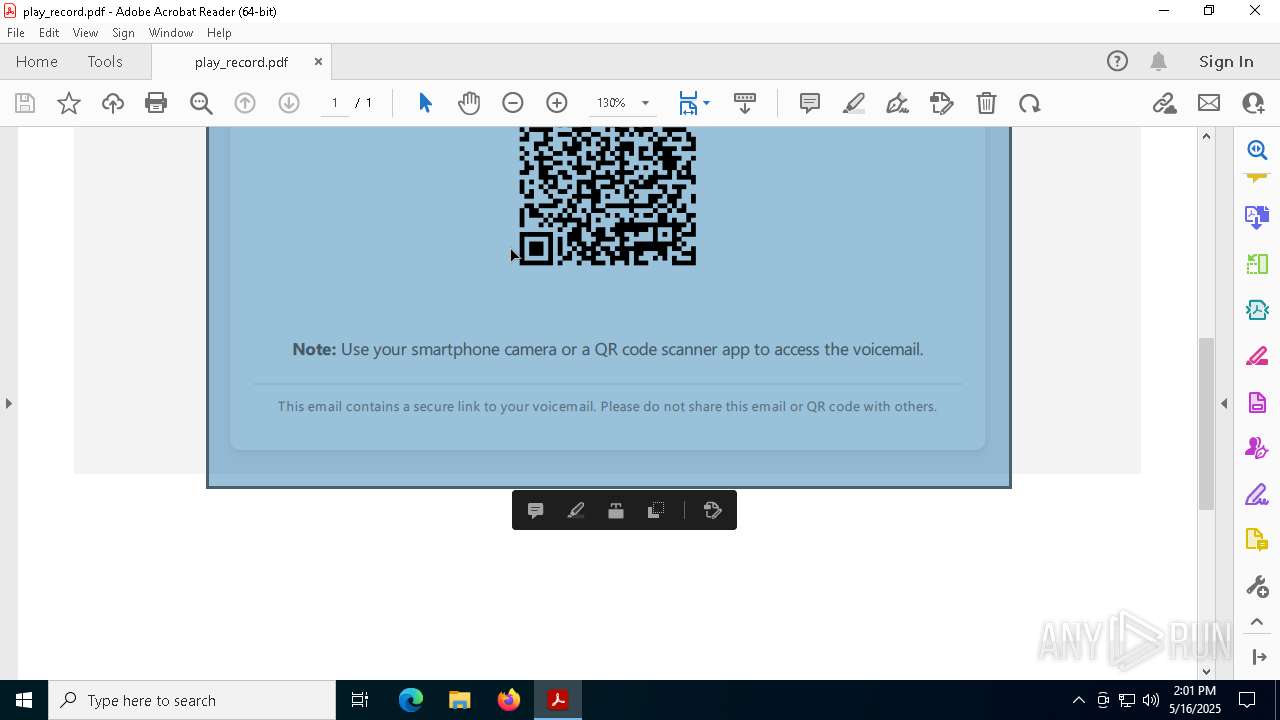Switch to the Tools tab
The width and height of the screenshot is (1280, 720).
point(105,61)
